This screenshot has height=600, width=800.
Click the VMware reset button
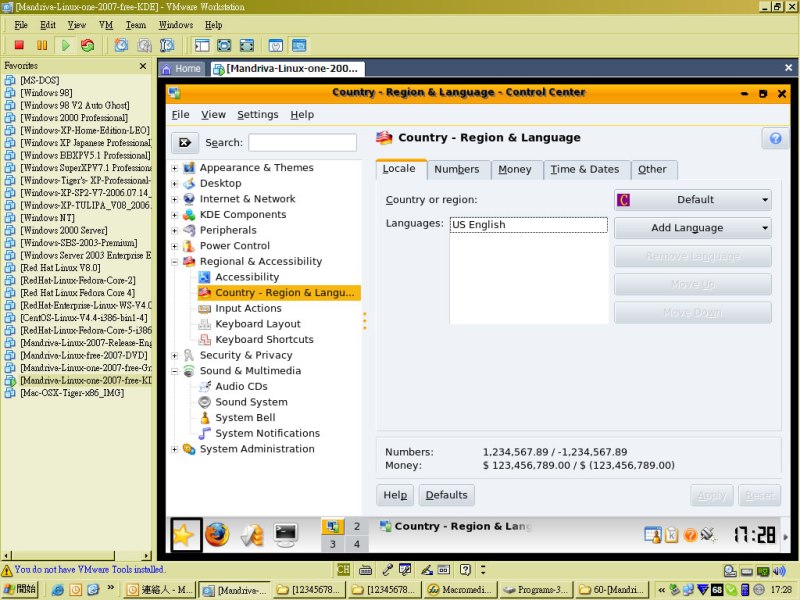click(x=88, y=45)
